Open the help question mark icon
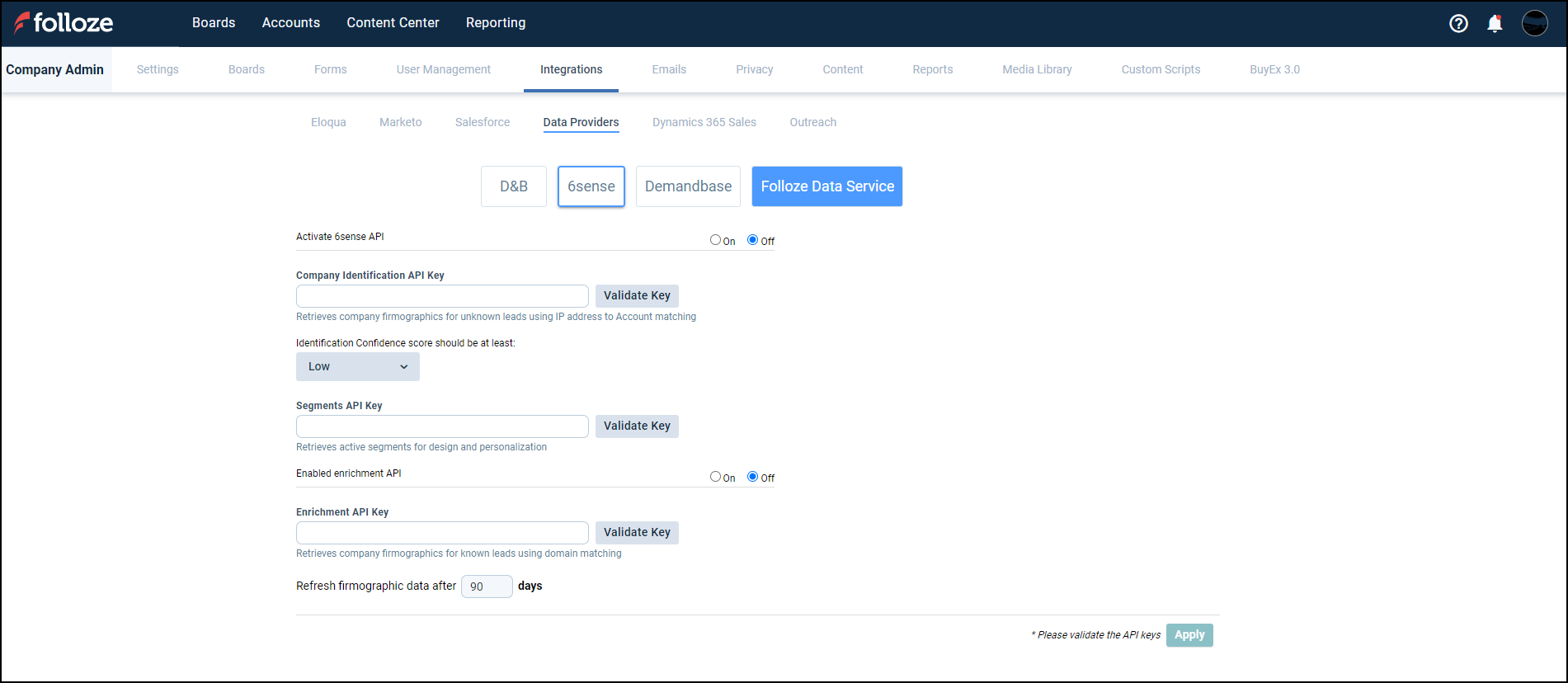Image resolution: width=1568 pixels, height=683 pixels. (1458, 23)
